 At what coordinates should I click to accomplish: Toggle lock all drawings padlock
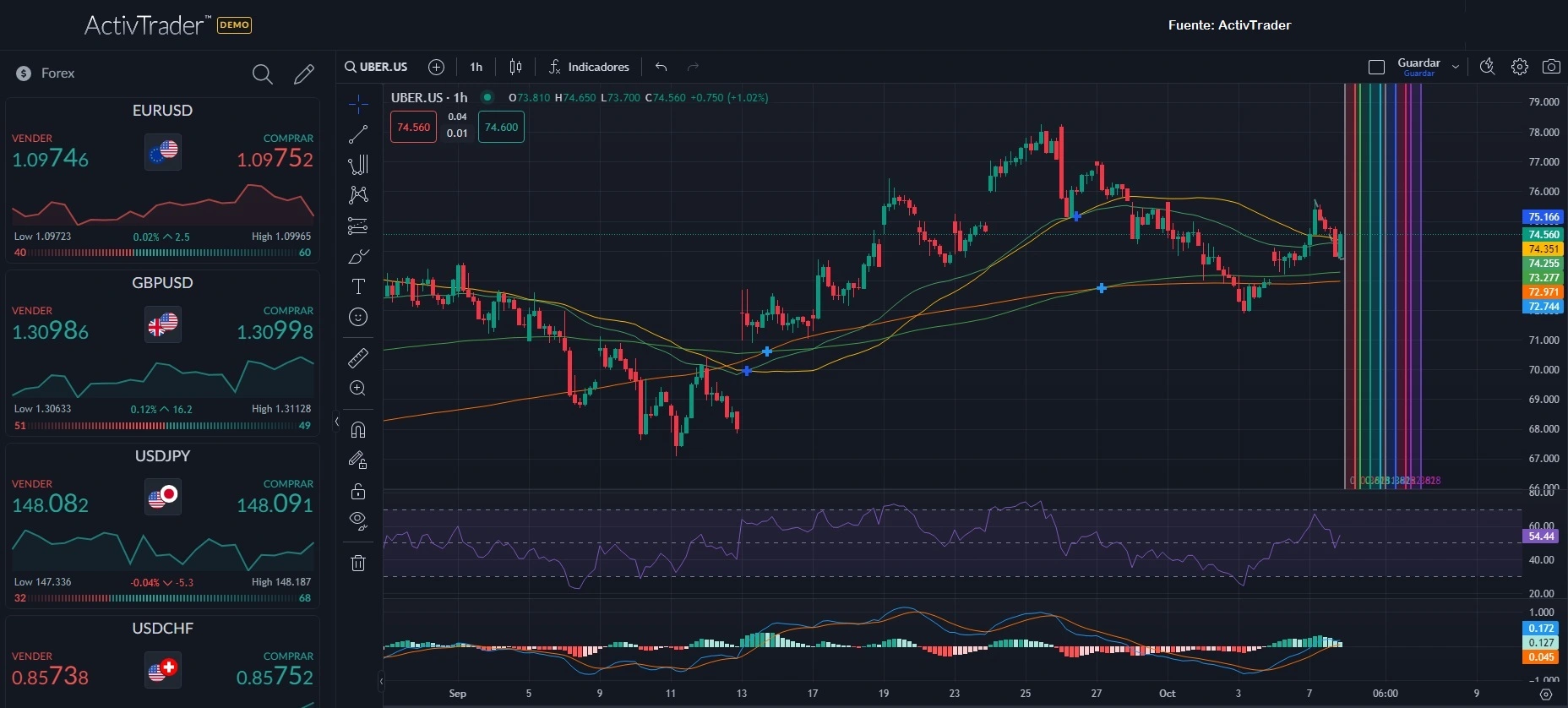tap(358, 491)
